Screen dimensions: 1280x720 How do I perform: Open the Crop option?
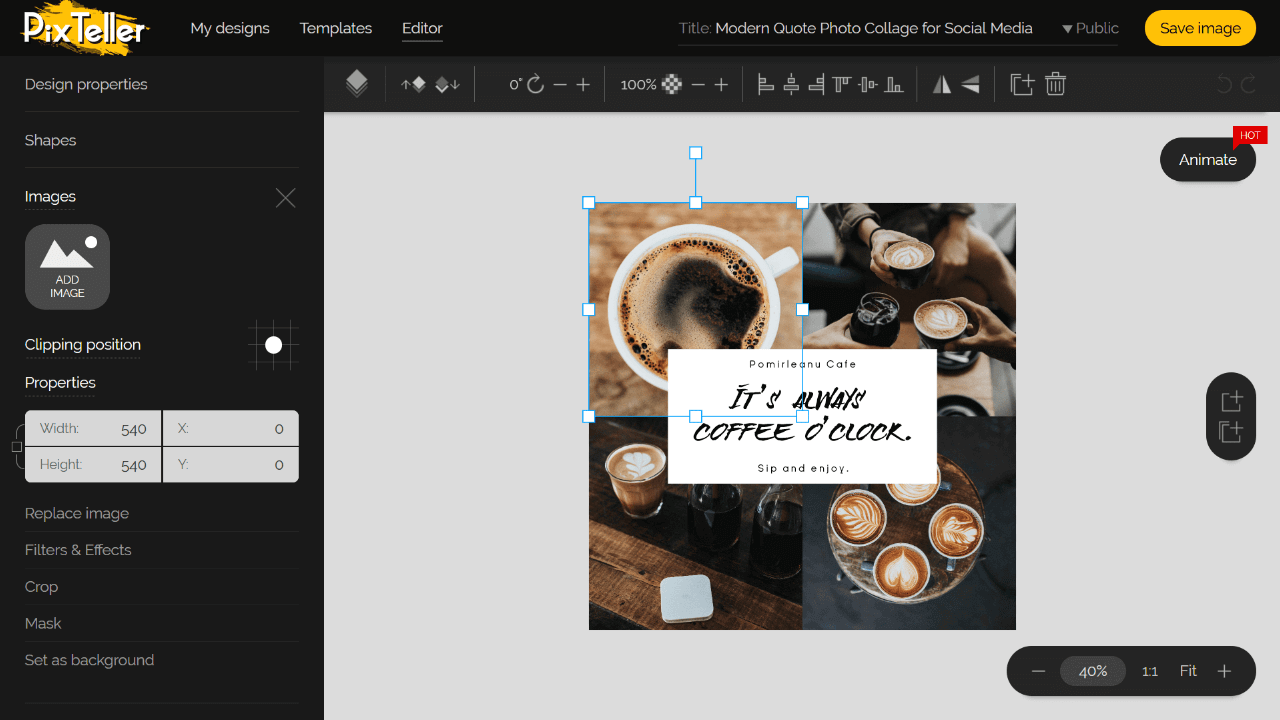(42, 587)
